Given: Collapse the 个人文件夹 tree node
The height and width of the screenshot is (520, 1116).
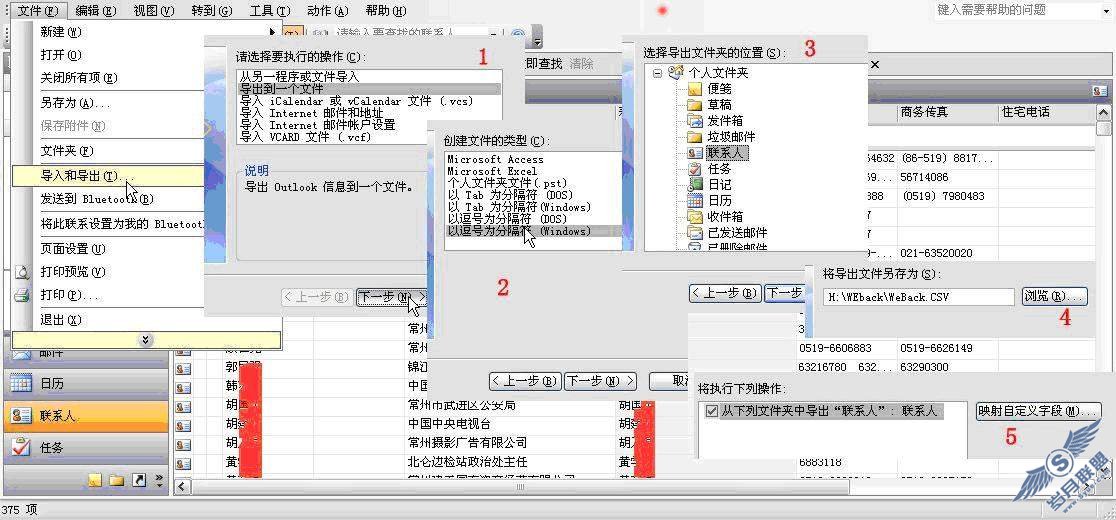Looking at the screenshot, I should coord(657,73).
